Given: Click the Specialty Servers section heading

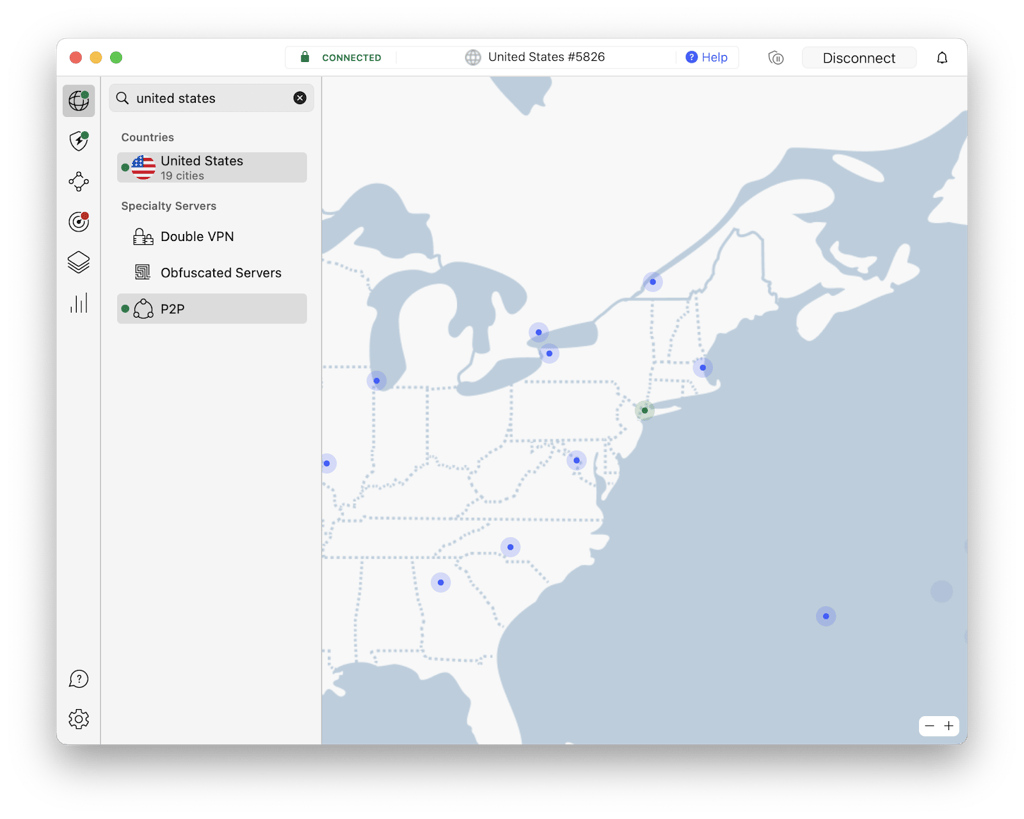Looking at the screenshot, I should coord(168,206).
